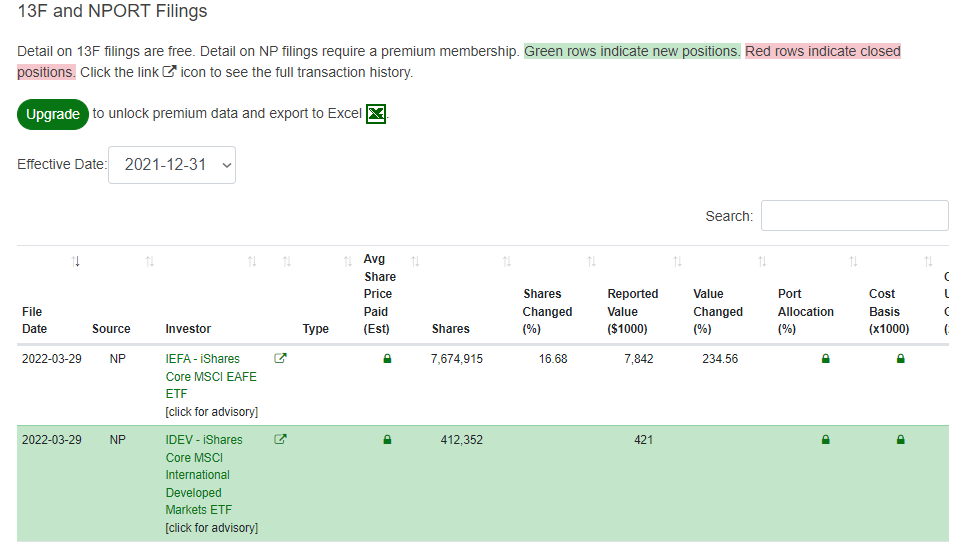The width and height of the screenshot is (967, 545).
Task: Open IEFA transaction history link icon
Action: pyautogui.click(x=280, y=359)
